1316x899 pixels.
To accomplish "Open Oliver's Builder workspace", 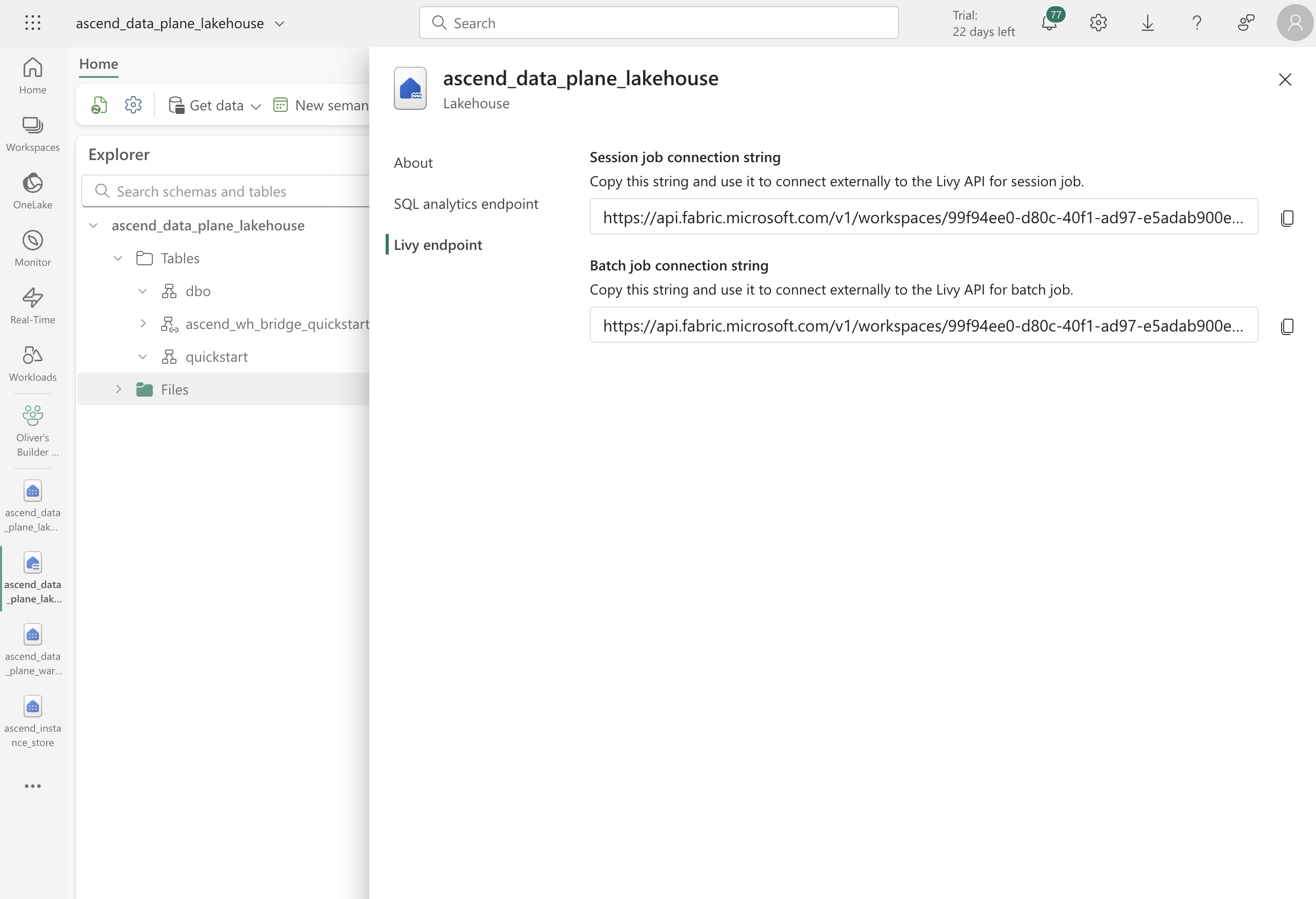I will click(x=33, y=431).
